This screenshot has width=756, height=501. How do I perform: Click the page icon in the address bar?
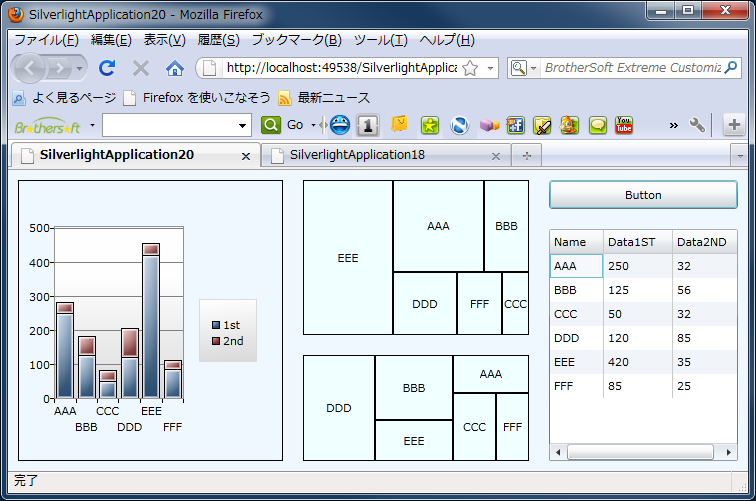pyautogui.click(x=209, y=68)
